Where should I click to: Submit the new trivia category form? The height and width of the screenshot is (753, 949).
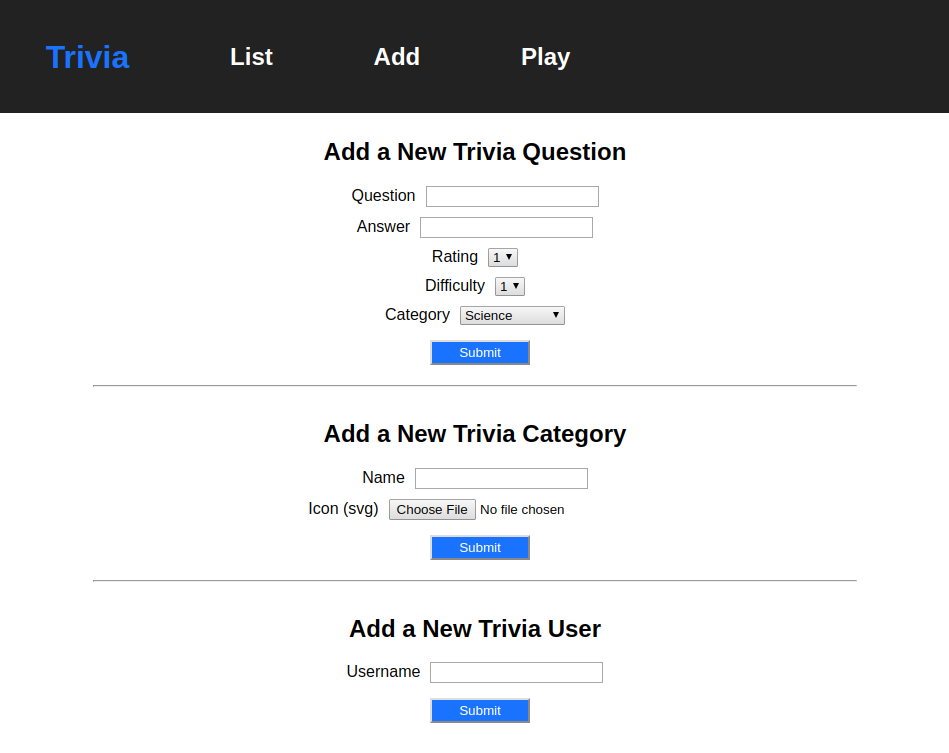pos(480,547)
